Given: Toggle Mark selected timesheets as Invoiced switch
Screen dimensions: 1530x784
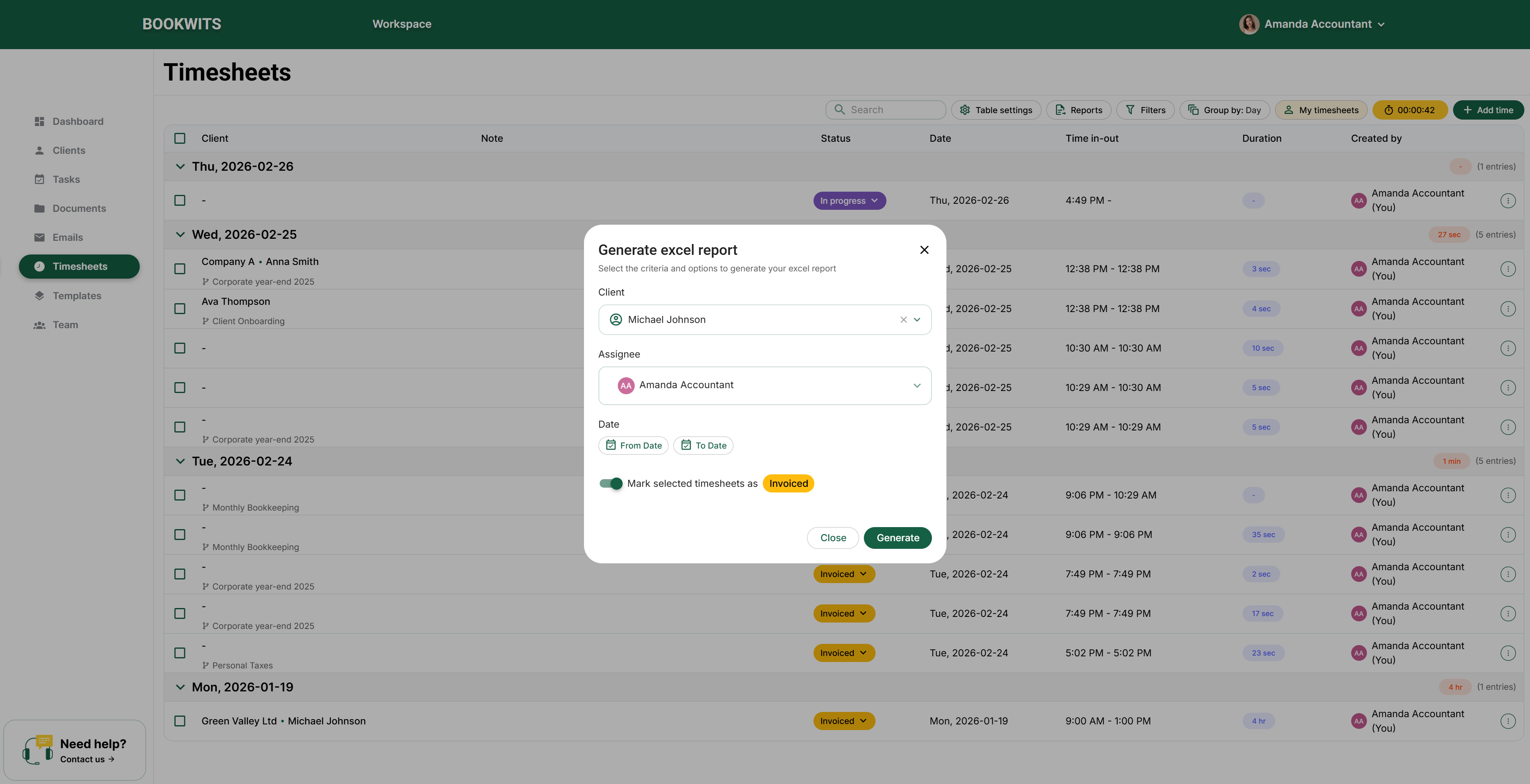Looking at the screenshot, I should click(611, 484).
